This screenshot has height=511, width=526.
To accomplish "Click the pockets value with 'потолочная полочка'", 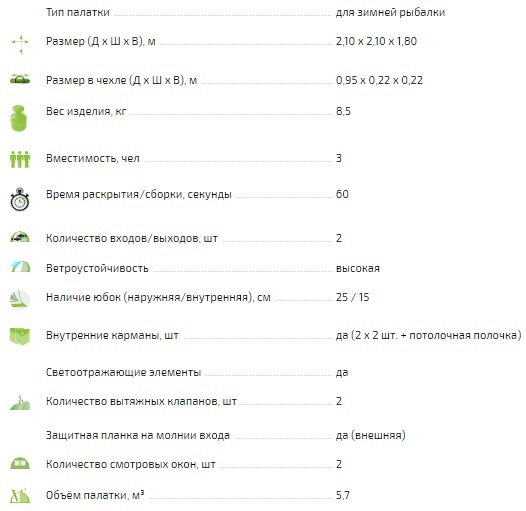I will pos(429,335).
